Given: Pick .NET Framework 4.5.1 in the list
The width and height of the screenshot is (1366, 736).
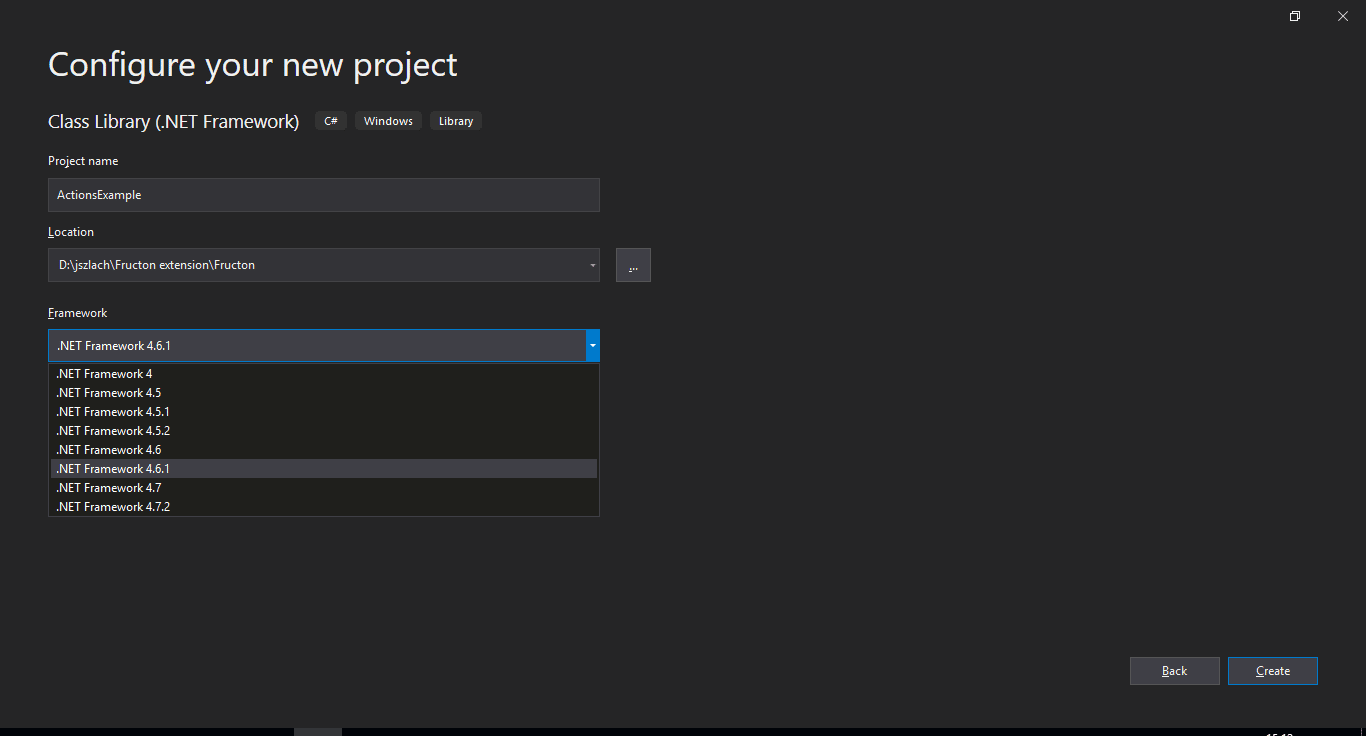Looking at the screenshot, I should [324, 412].
